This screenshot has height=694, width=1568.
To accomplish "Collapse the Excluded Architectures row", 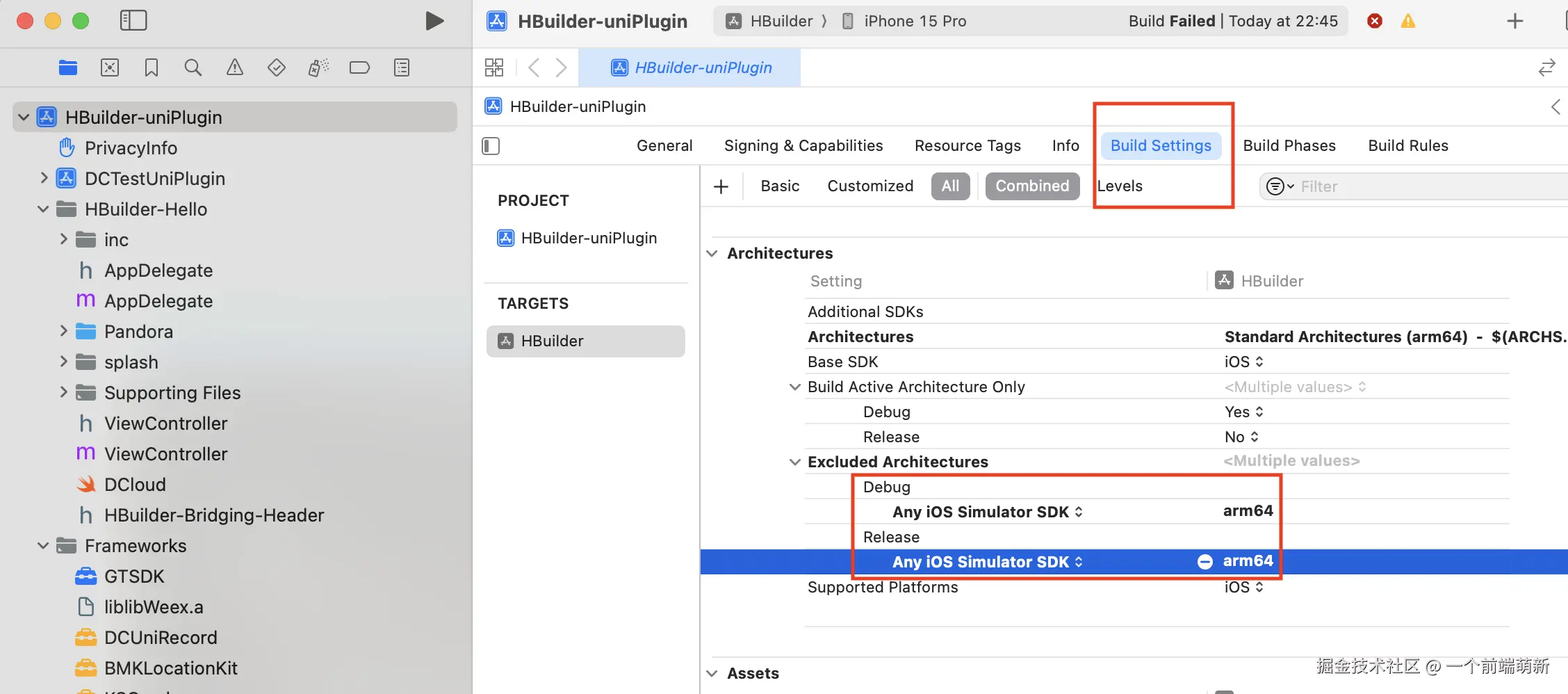I will point(795,462).
